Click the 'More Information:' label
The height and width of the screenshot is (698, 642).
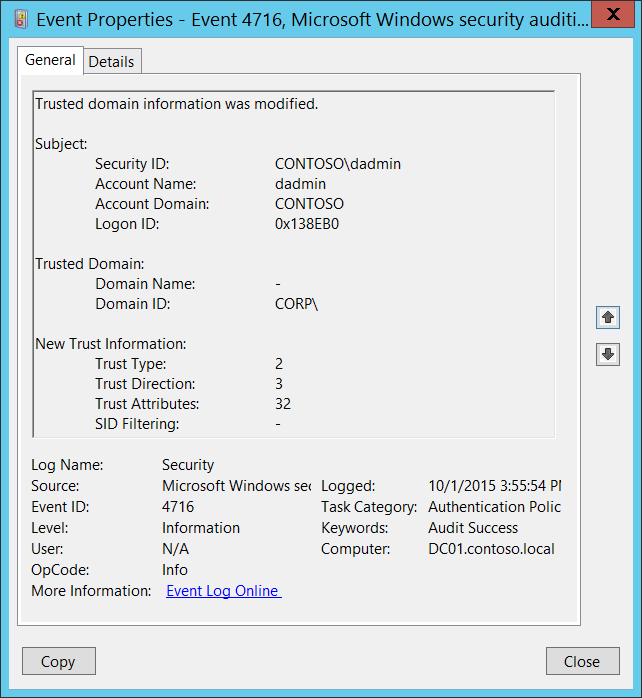91,591
